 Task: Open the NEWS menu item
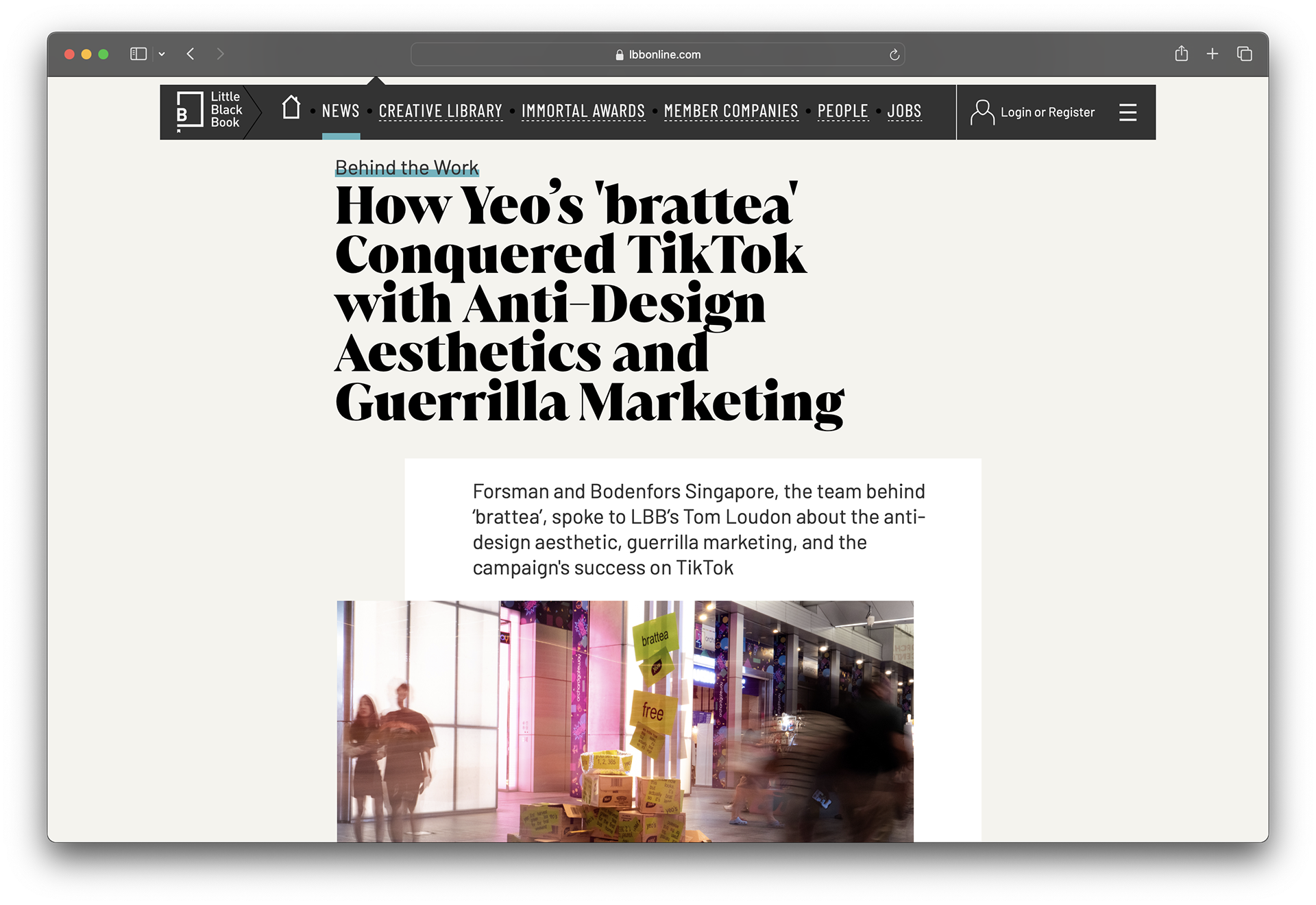pos(341,111)
